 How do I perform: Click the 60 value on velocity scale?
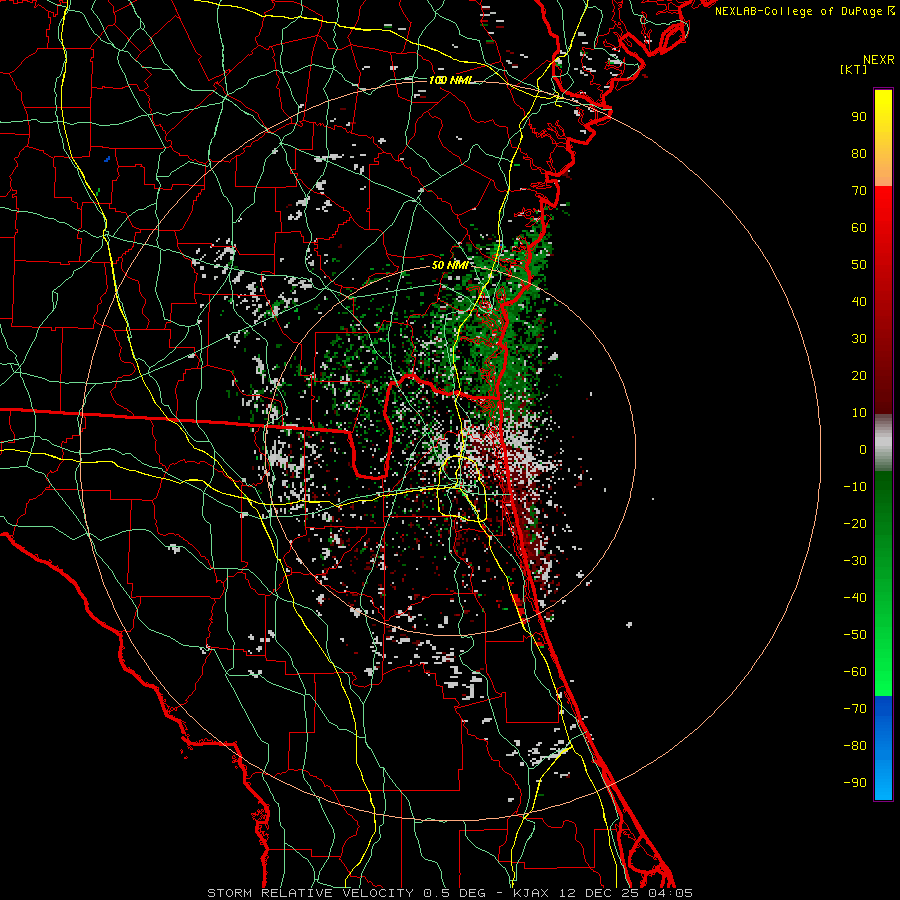click(859, 227)
